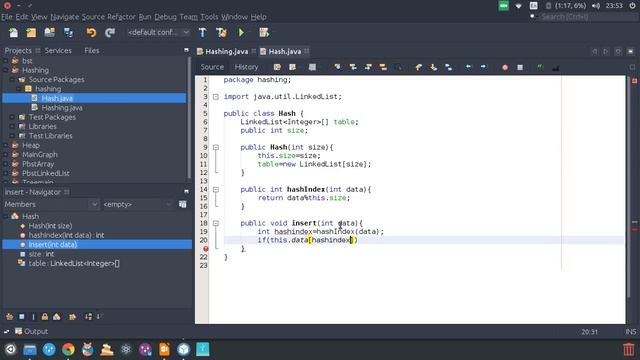The height and width of the screenshot is (360, 640).
Task: Toggle Sort by Source in Navigator
Action: tap(99, 316)
